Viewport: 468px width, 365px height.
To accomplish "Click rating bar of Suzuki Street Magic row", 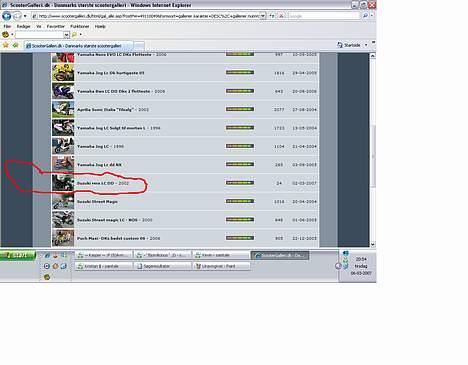I will click(240, 201).
